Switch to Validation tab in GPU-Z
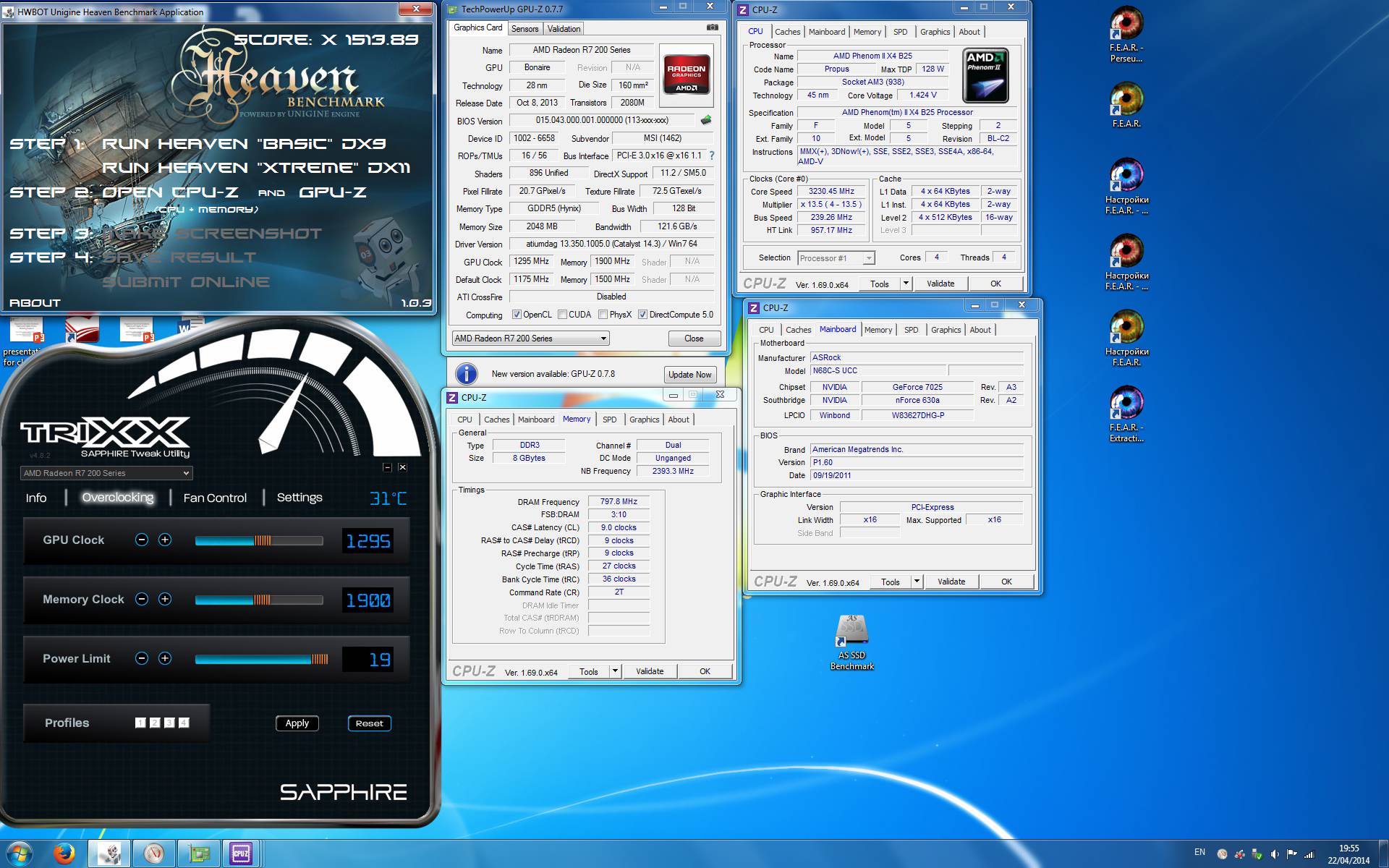The width and height of the screenshot is (1389, 868). coord(564,29)
